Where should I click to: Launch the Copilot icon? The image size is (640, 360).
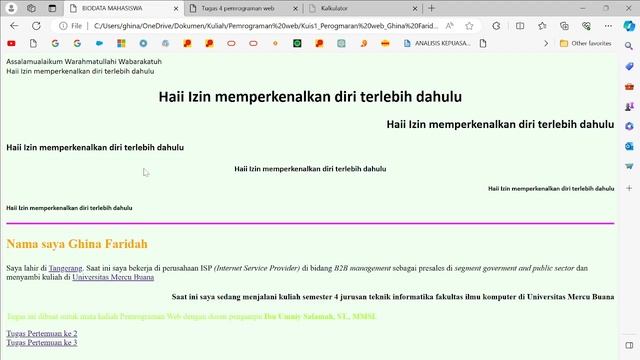click(x=629, y=26)
